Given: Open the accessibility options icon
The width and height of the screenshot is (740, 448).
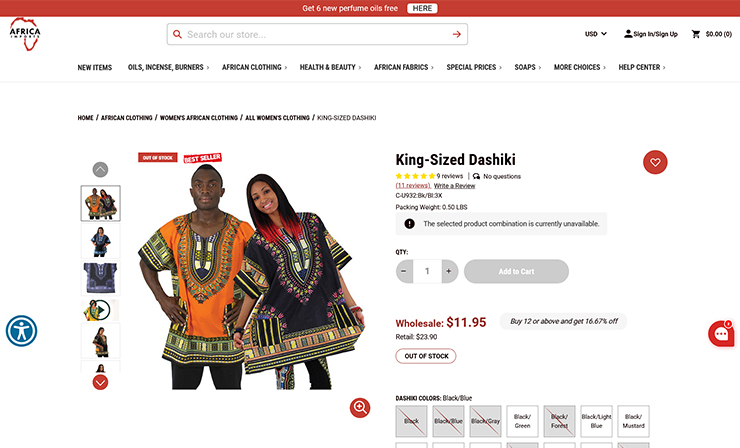Looking at the screenshot, I should 21,331.
